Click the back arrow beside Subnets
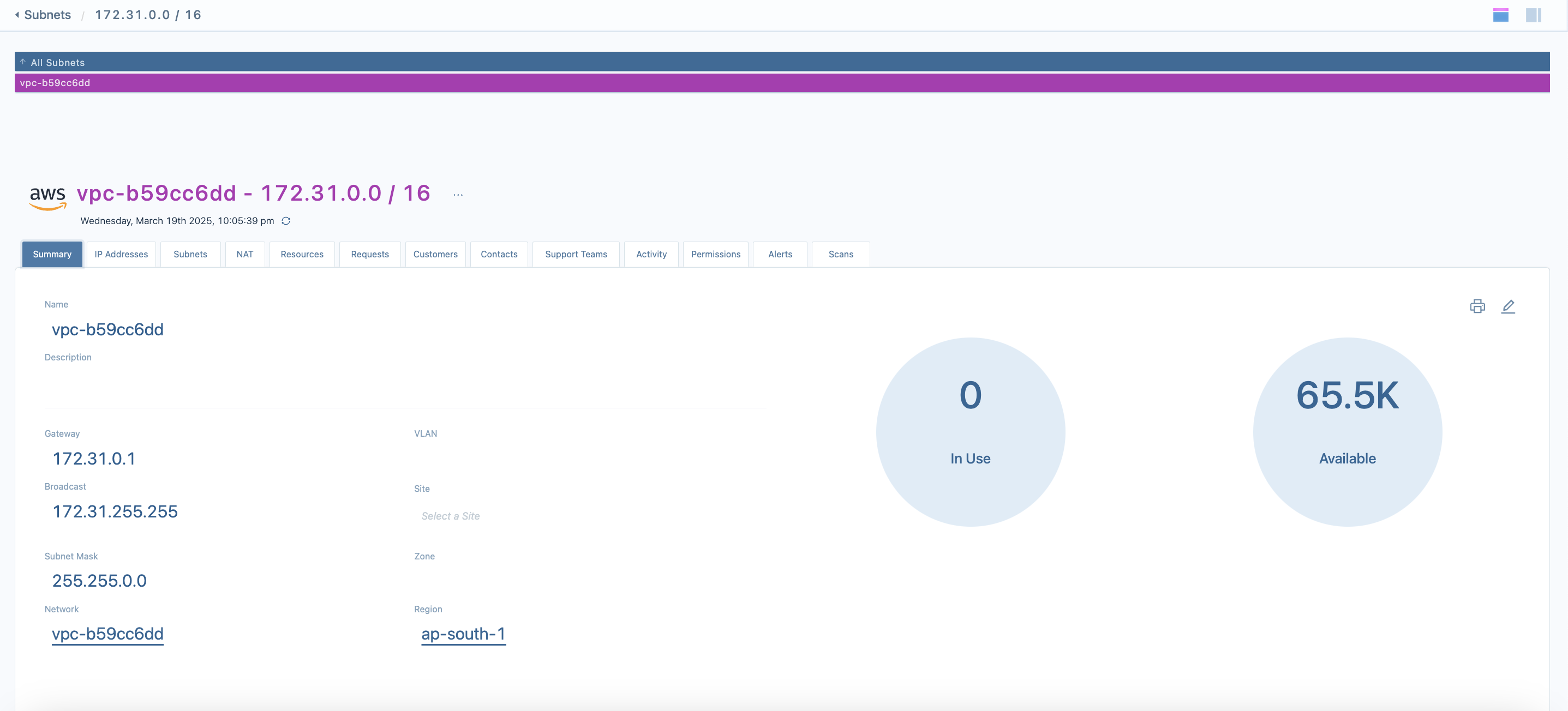 click(17, 15)
